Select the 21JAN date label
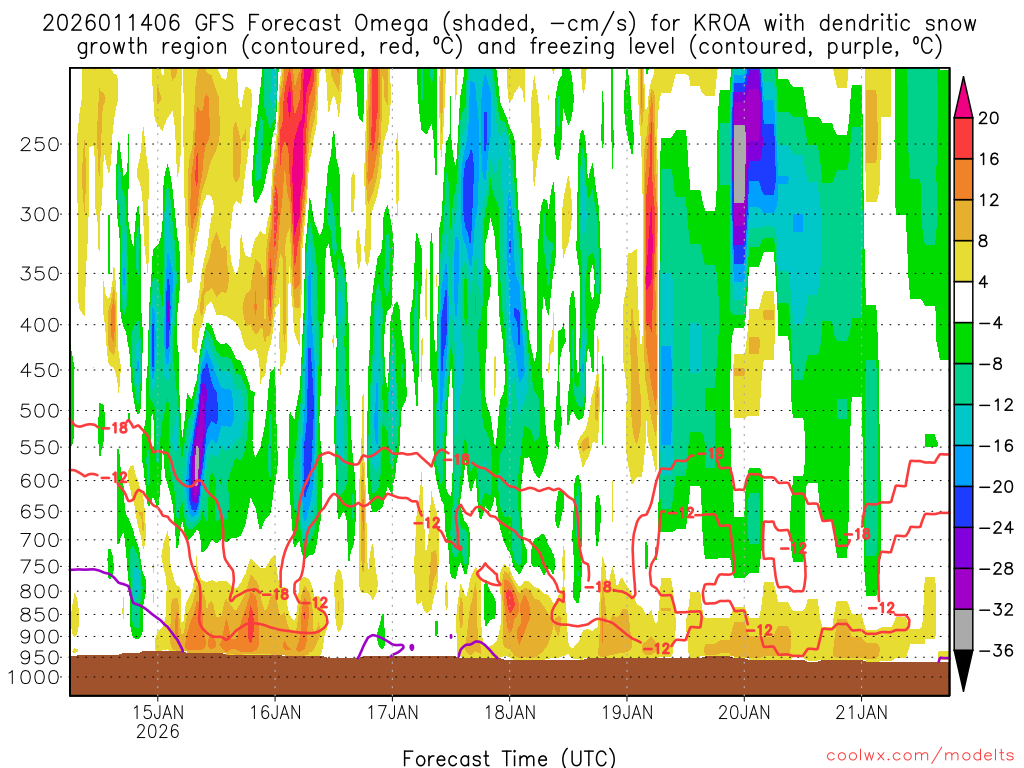Viewport: 1024px width, 768px height. coord(862,712)
